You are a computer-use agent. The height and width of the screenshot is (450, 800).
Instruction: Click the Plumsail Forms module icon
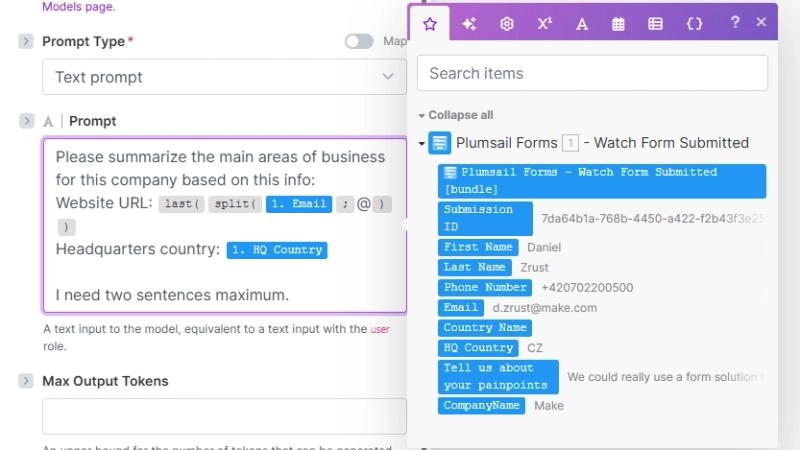[439, 143]
